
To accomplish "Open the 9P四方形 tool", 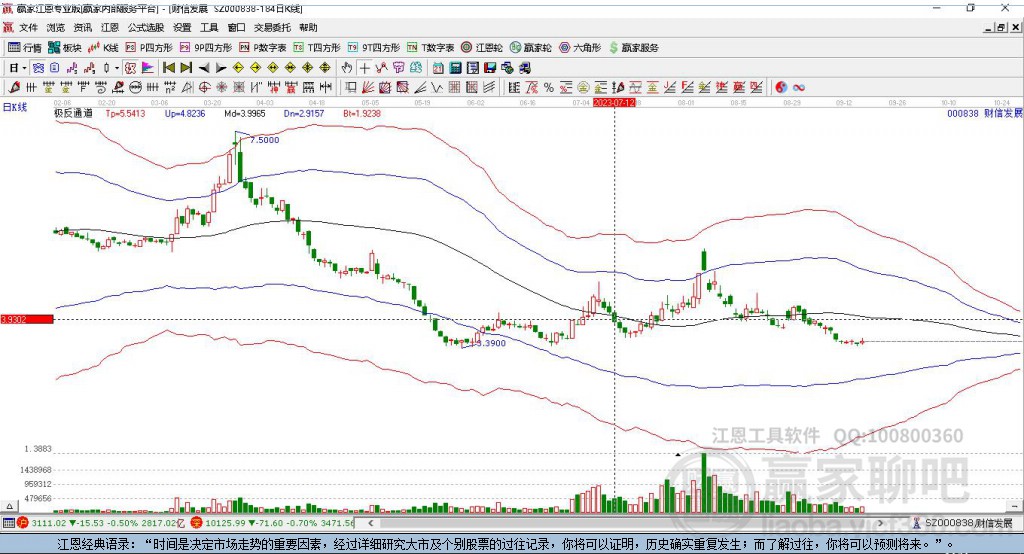I will point(206,48).
